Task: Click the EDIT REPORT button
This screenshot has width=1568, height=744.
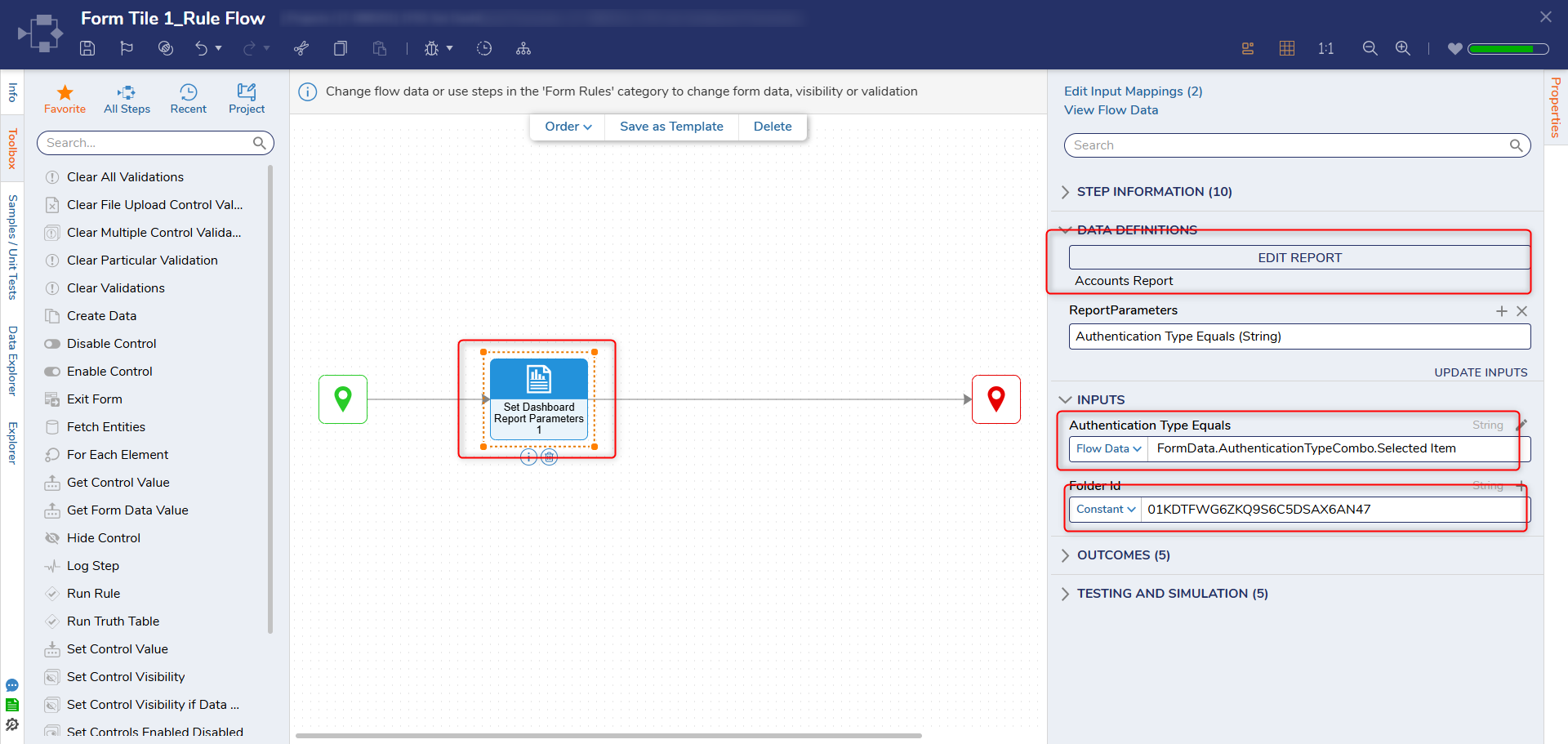Action: [1298, 258]
